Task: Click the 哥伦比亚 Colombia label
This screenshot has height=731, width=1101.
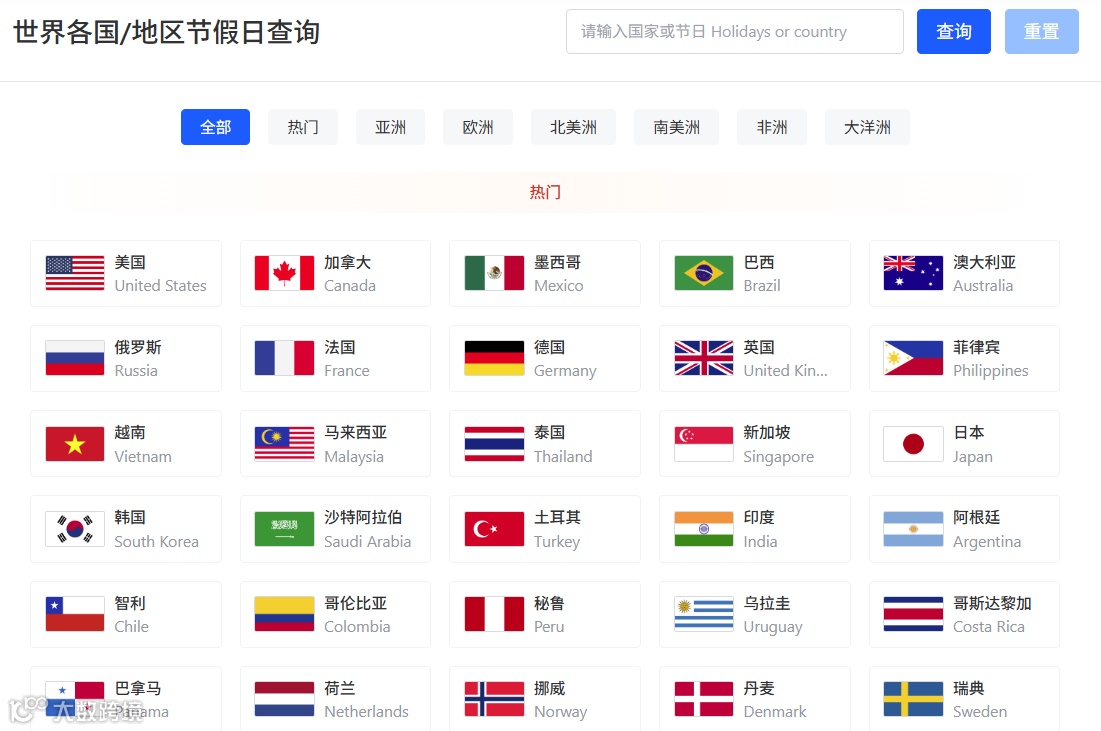Action: (x=357, y=614)
